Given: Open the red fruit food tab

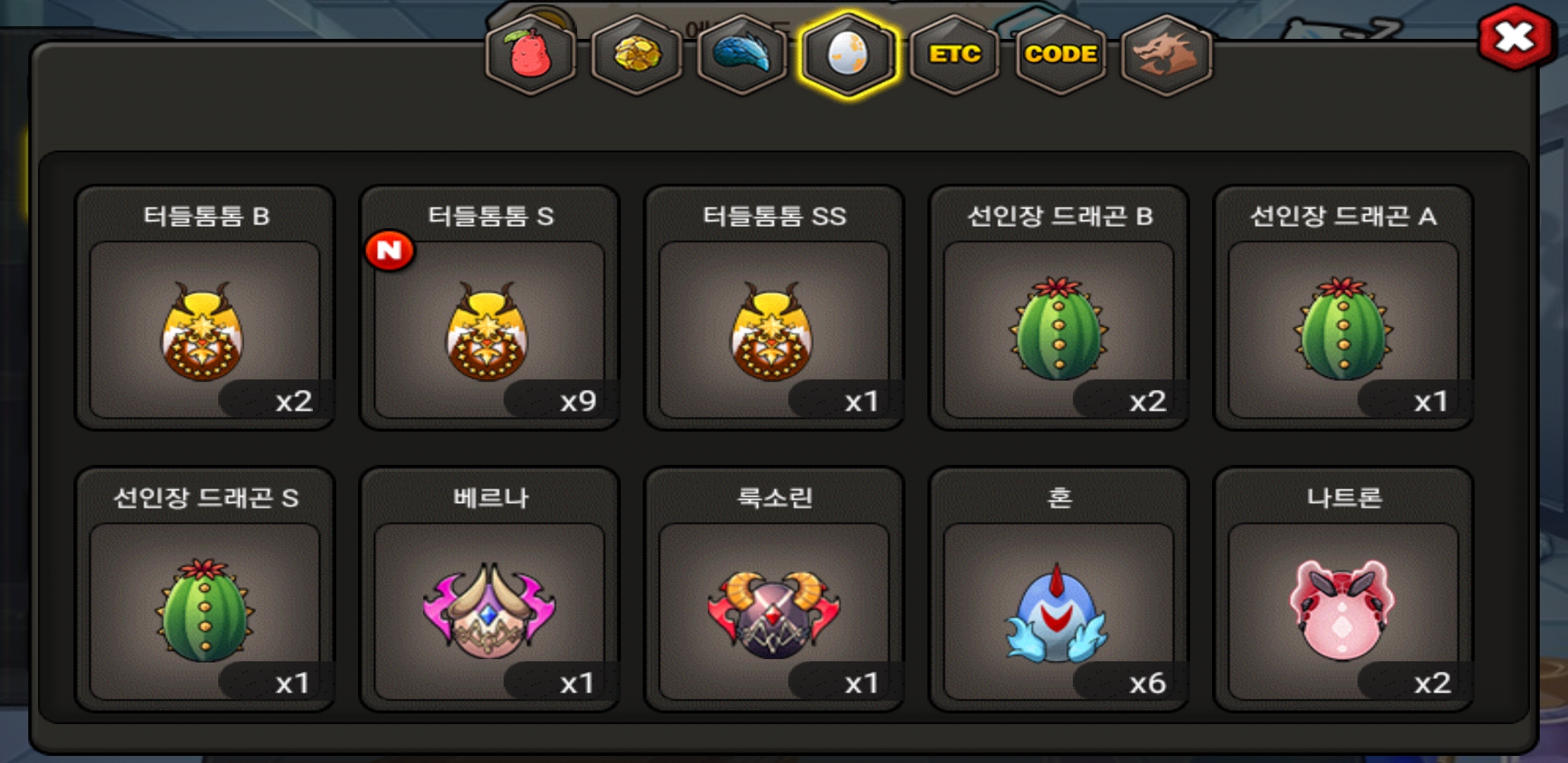Looking at the screenshot, I should click(530, 54).
